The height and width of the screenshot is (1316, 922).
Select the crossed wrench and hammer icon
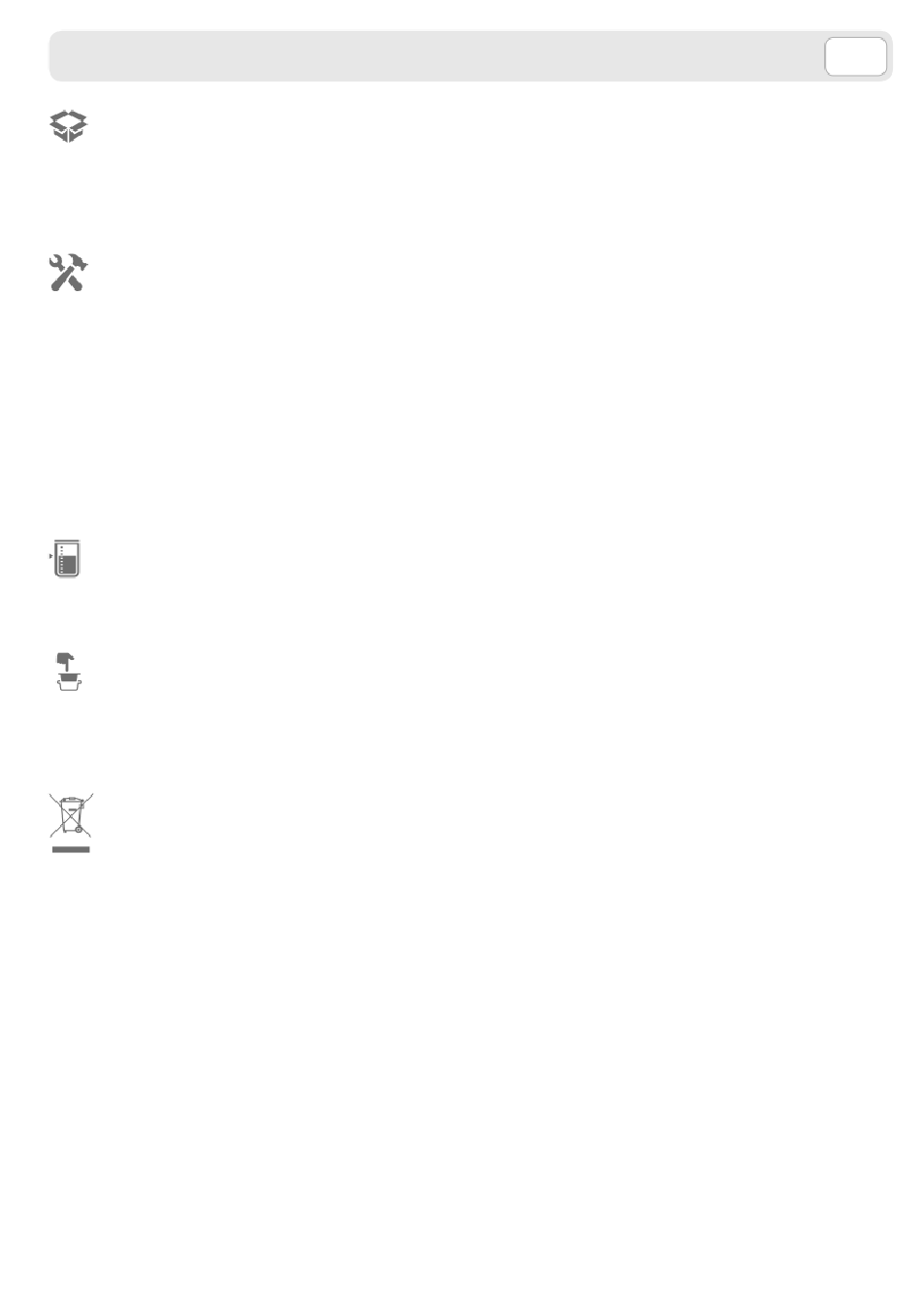point(69,273)
